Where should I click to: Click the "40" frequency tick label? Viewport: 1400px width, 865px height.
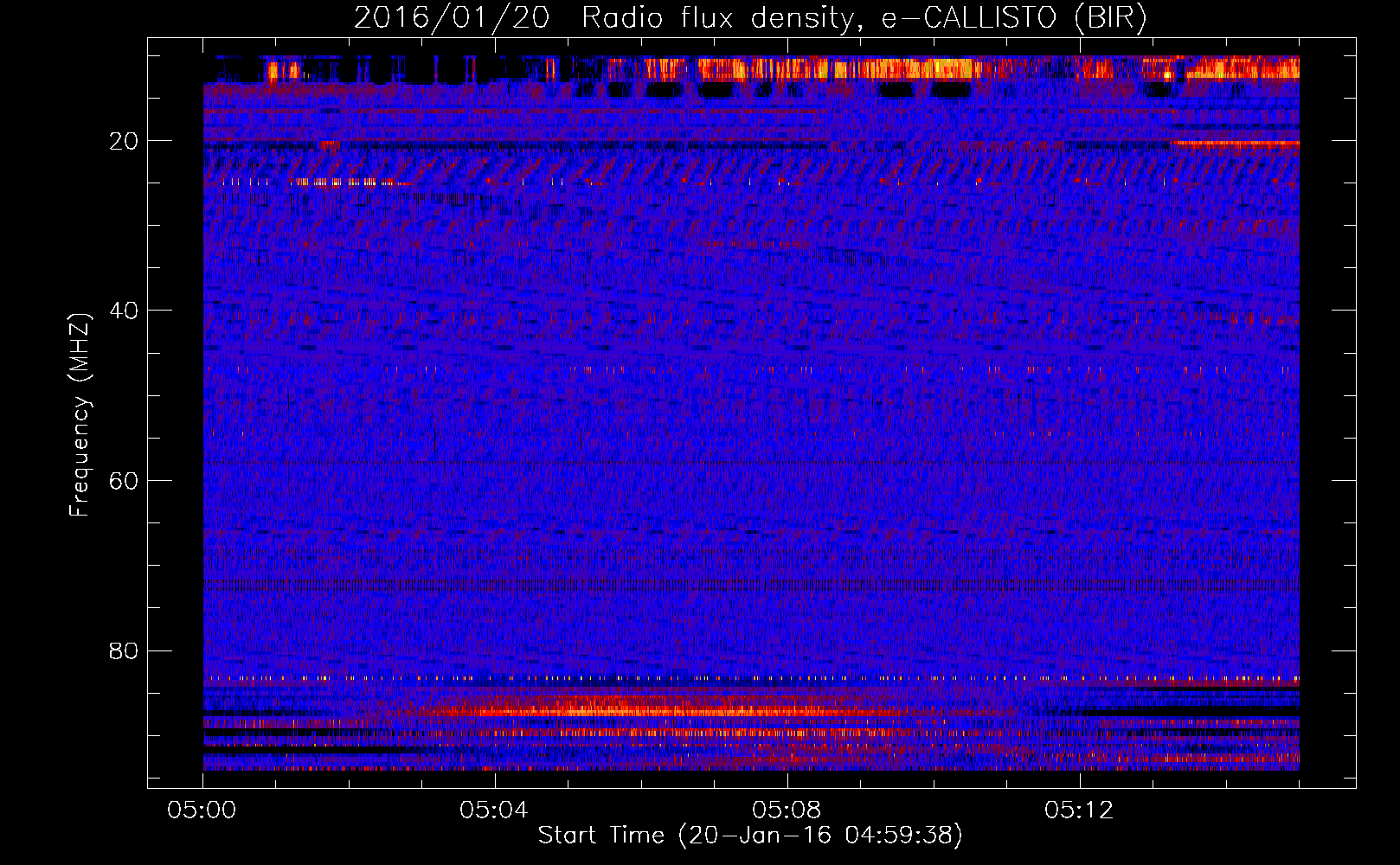(x=125, y=311)
